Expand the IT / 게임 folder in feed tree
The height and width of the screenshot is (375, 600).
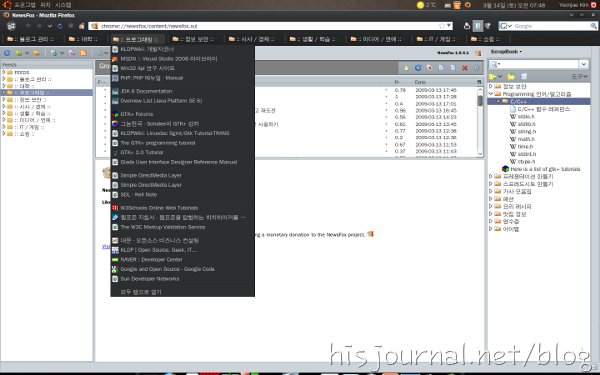[4, 127]
